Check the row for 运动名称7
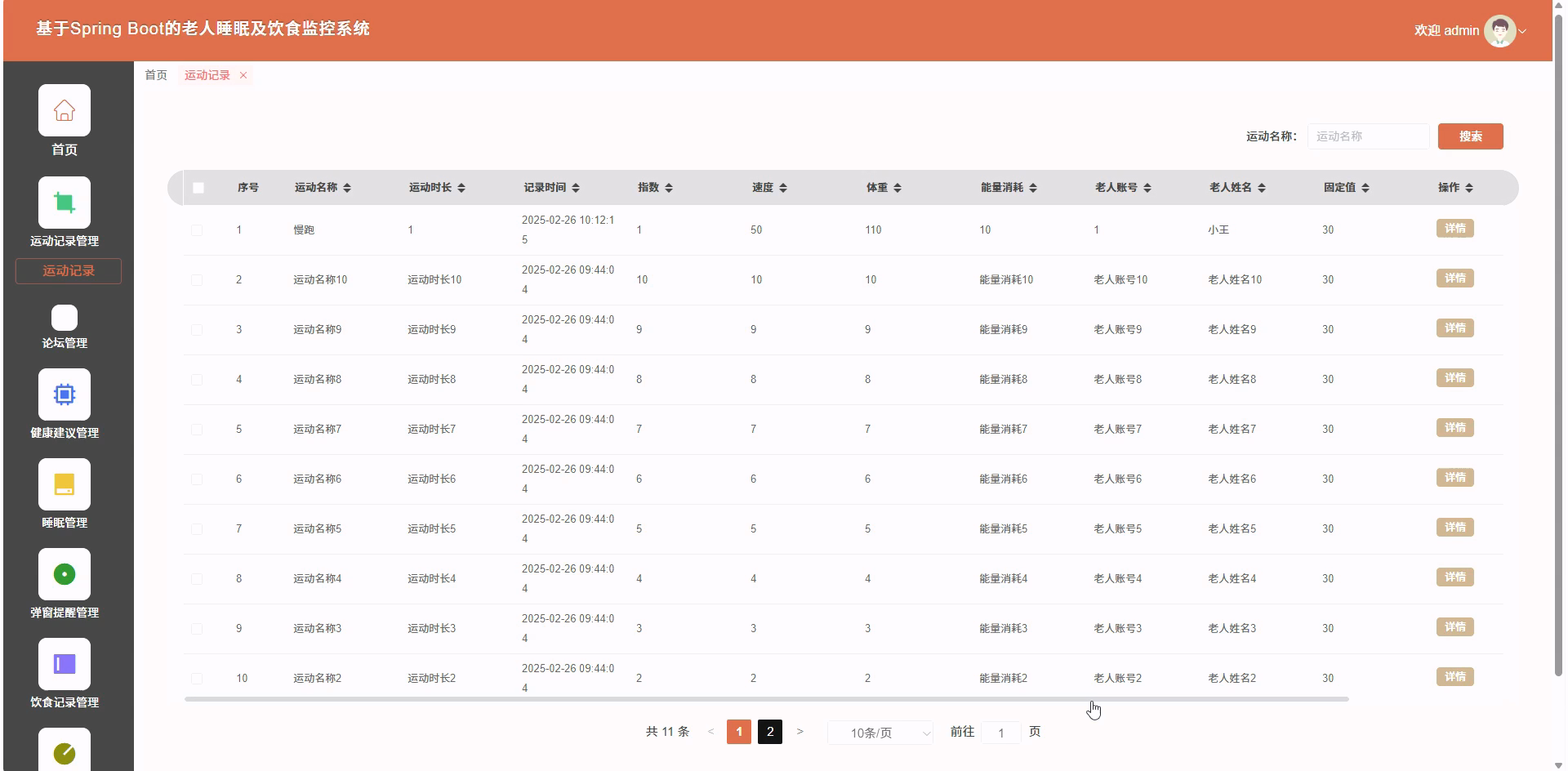 coord(197,430)
